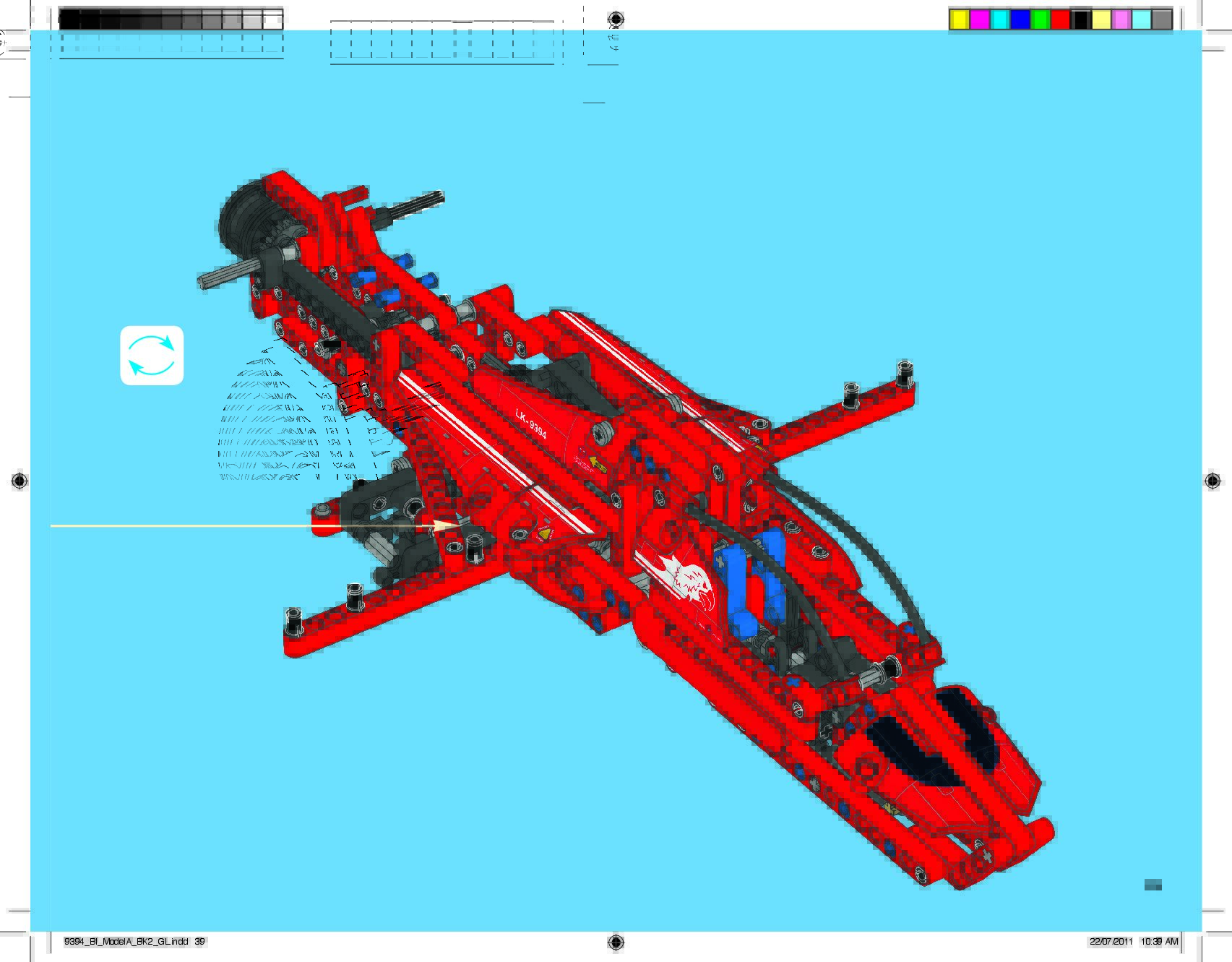Viewport: 1232px width, 962px height.
Task: Select the magenta color swatch
Action: [x=979, y=20]
